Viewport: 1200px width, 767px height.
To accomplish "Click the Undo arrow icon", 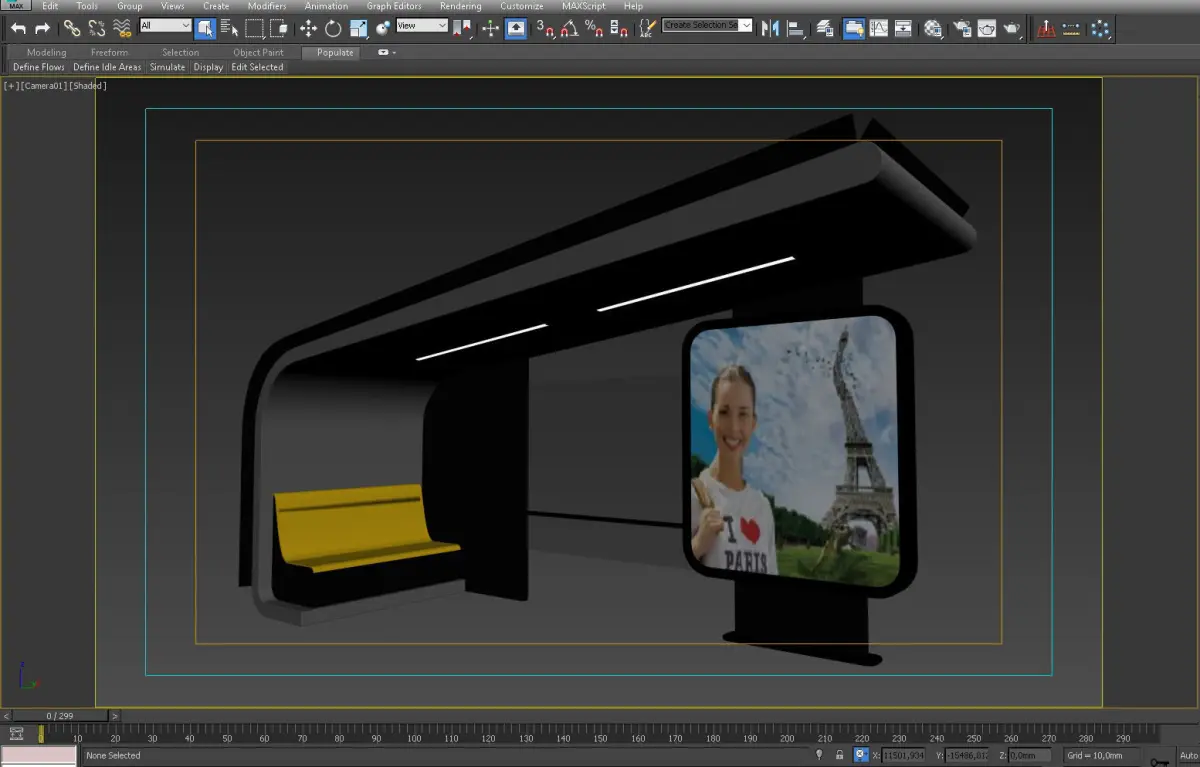I will pos(18,29).
